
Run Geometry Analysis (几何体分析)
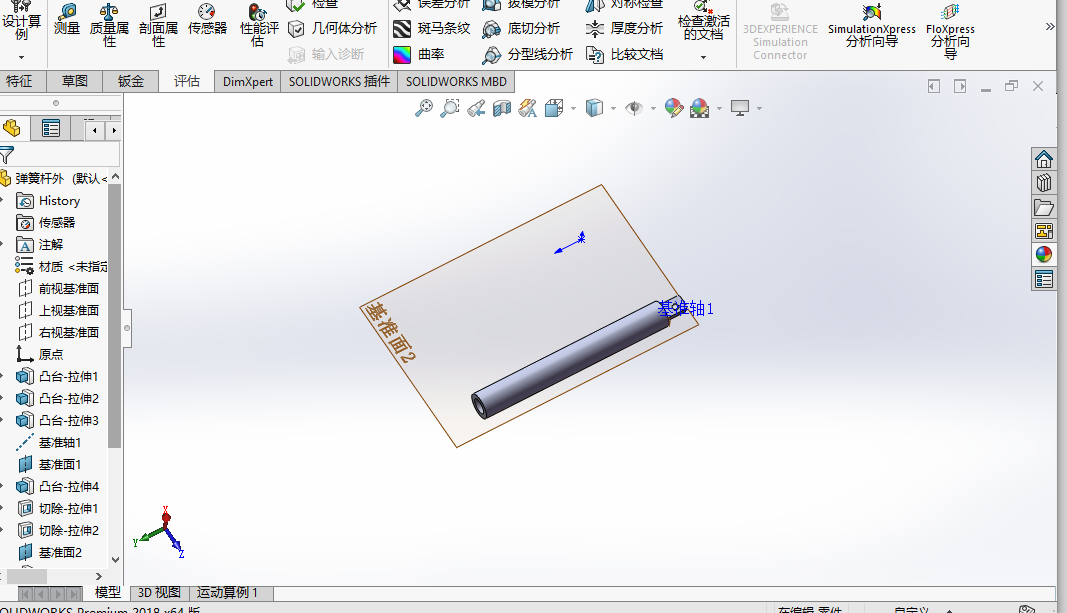click(x=332, y=29)
